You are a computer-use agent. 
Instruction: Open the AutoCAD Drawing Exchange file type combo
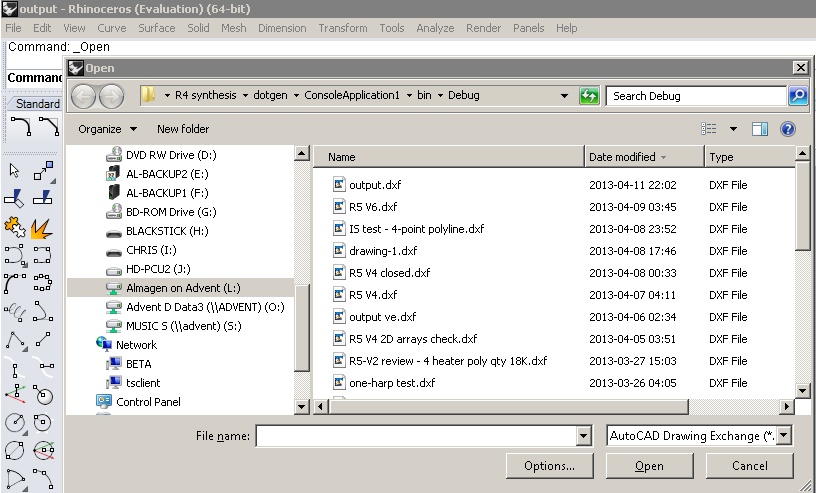[x=699, y=436]
